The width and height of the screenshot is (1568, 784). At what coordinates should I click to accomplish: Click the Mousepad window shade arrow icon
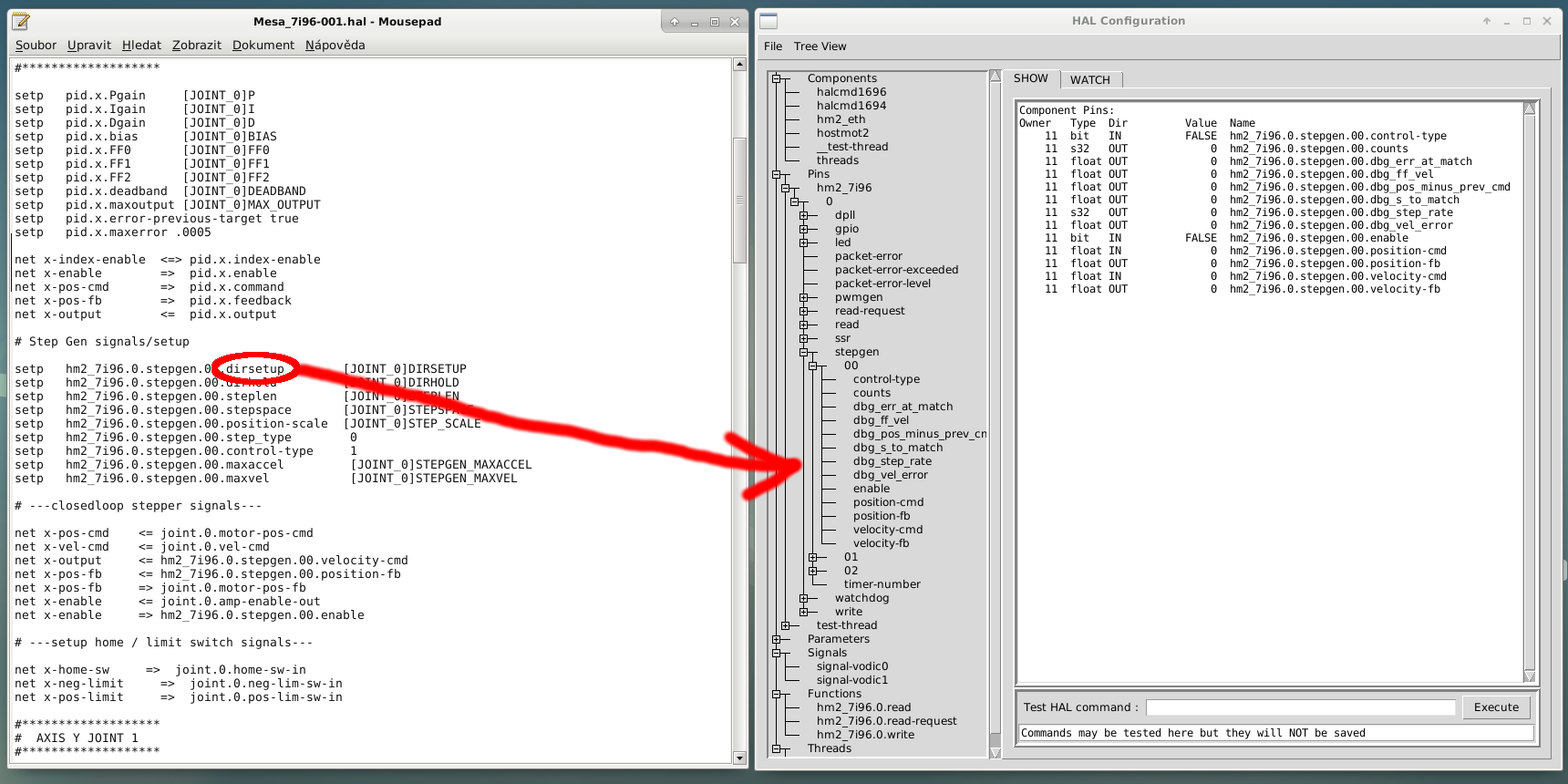point(674,22)
